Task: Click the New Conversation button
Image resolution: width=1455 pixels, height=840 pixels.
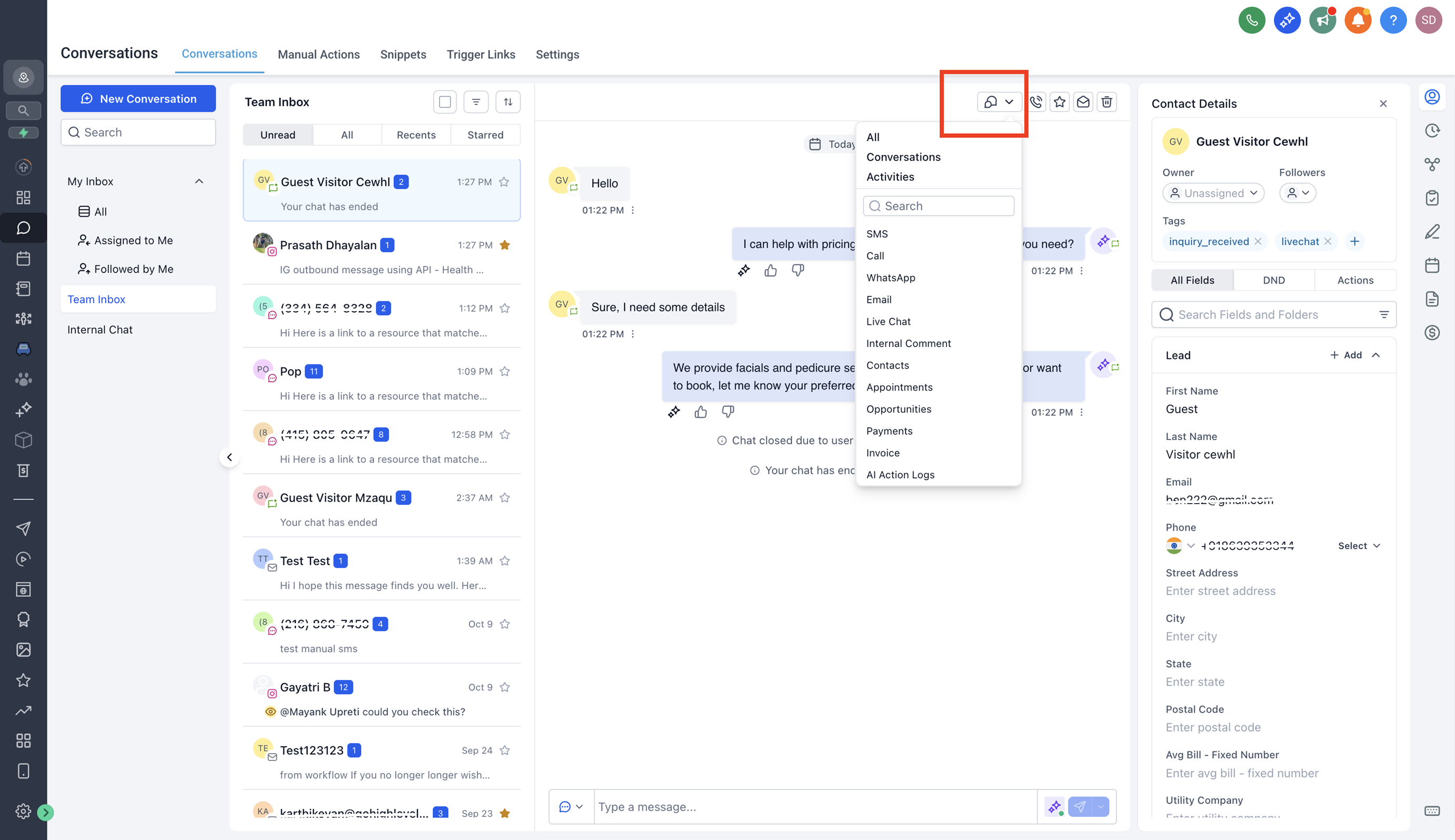Action: [138, 98]
